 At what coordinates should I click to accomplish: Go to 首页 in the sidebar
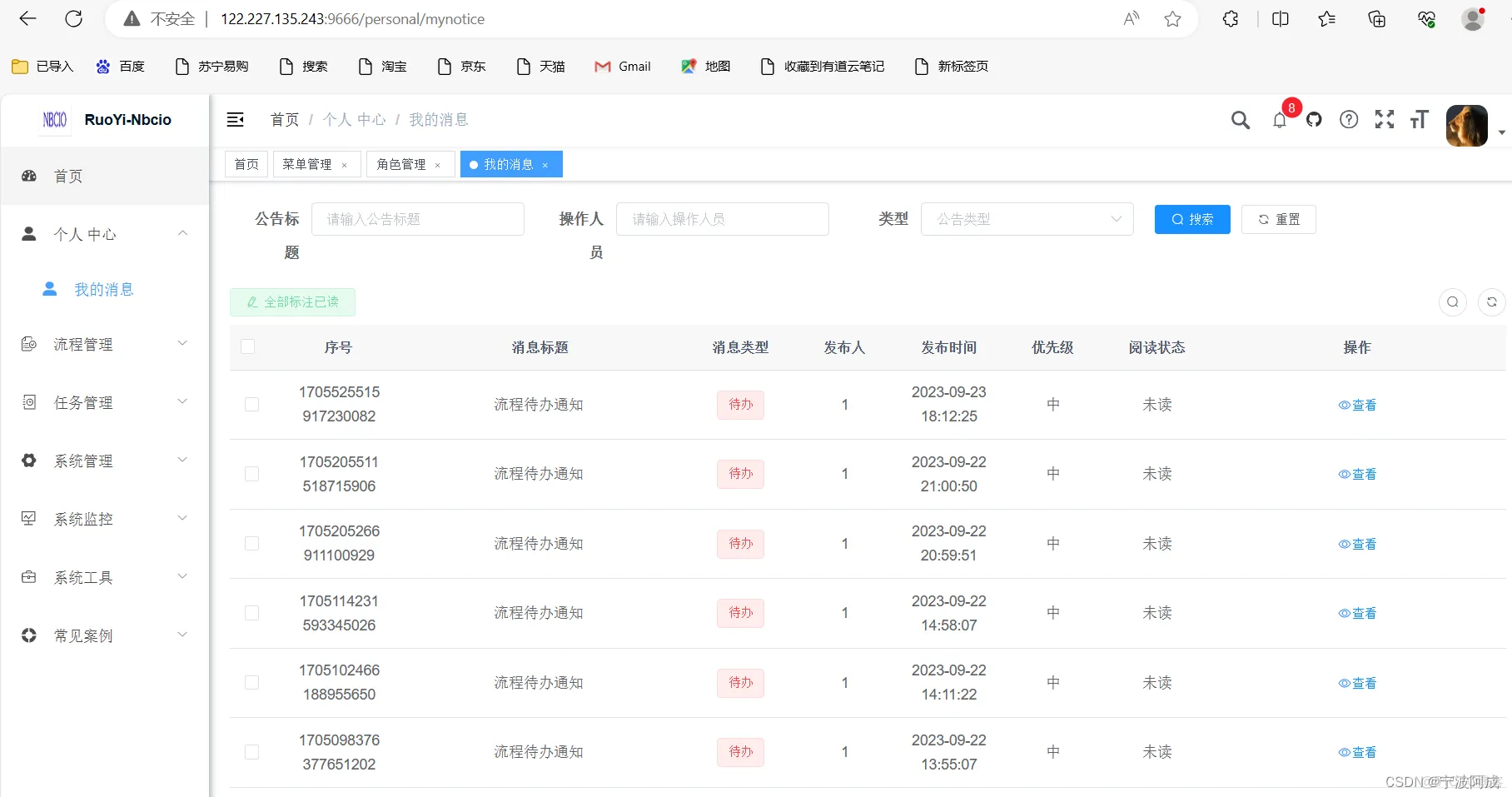click(x=104, y=176)
